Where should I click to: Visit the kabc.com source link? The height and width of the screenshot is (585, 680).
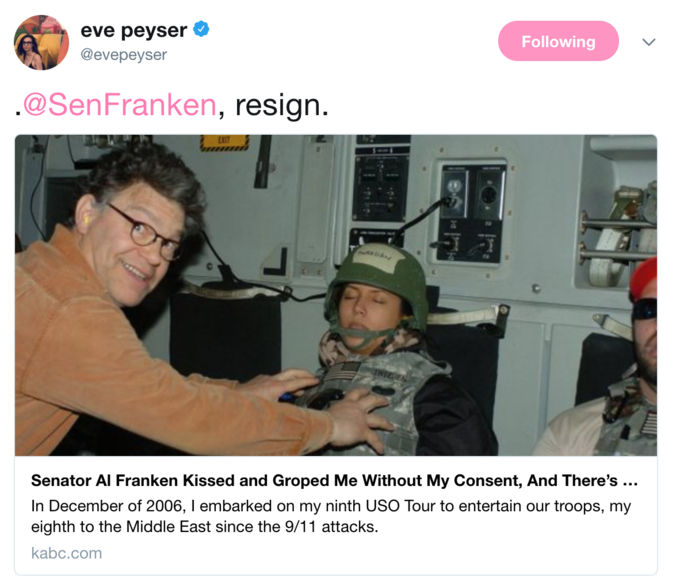tap(66, 553)
